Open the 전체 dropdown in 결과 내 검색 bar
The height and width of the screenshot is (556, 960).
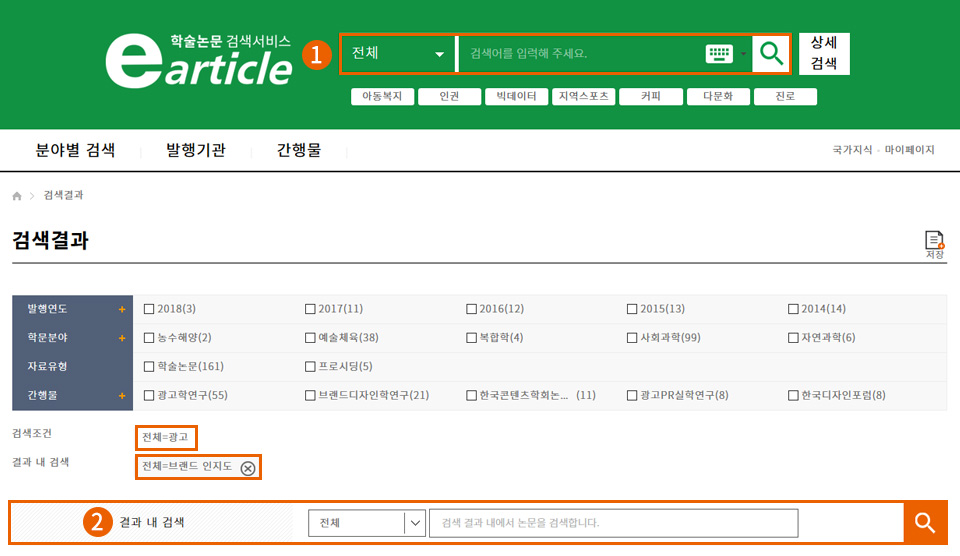coord(367,523)
